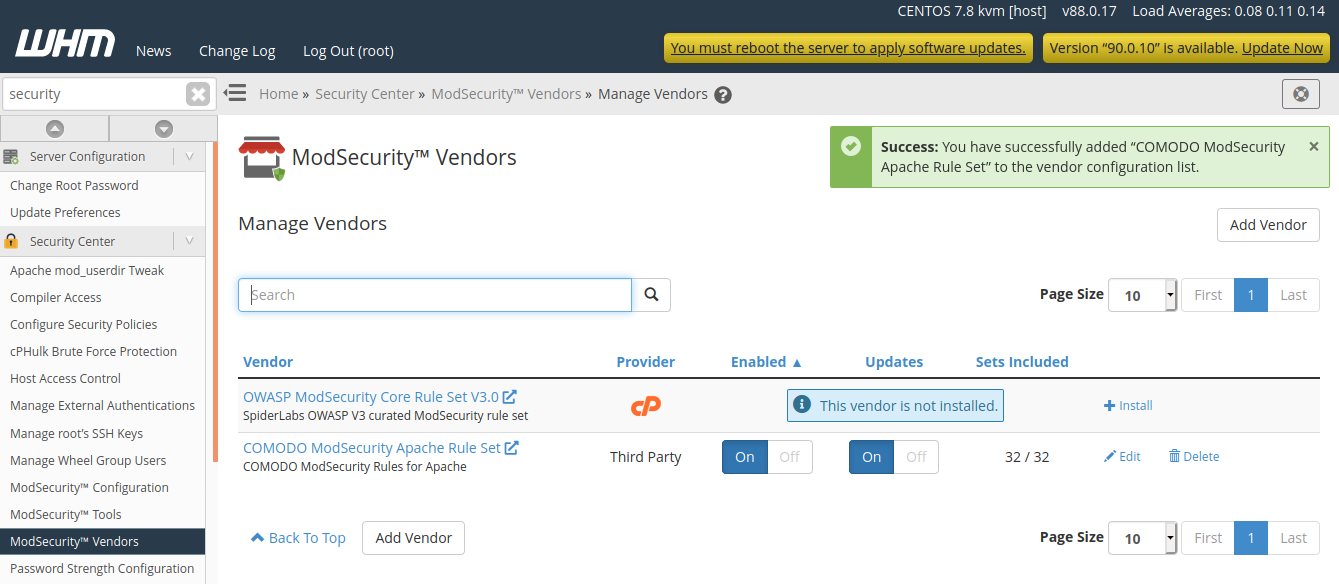This screenshot has width=1339, height=584.
Task: Expand the Server Configuration section
Action: point(189,156)
